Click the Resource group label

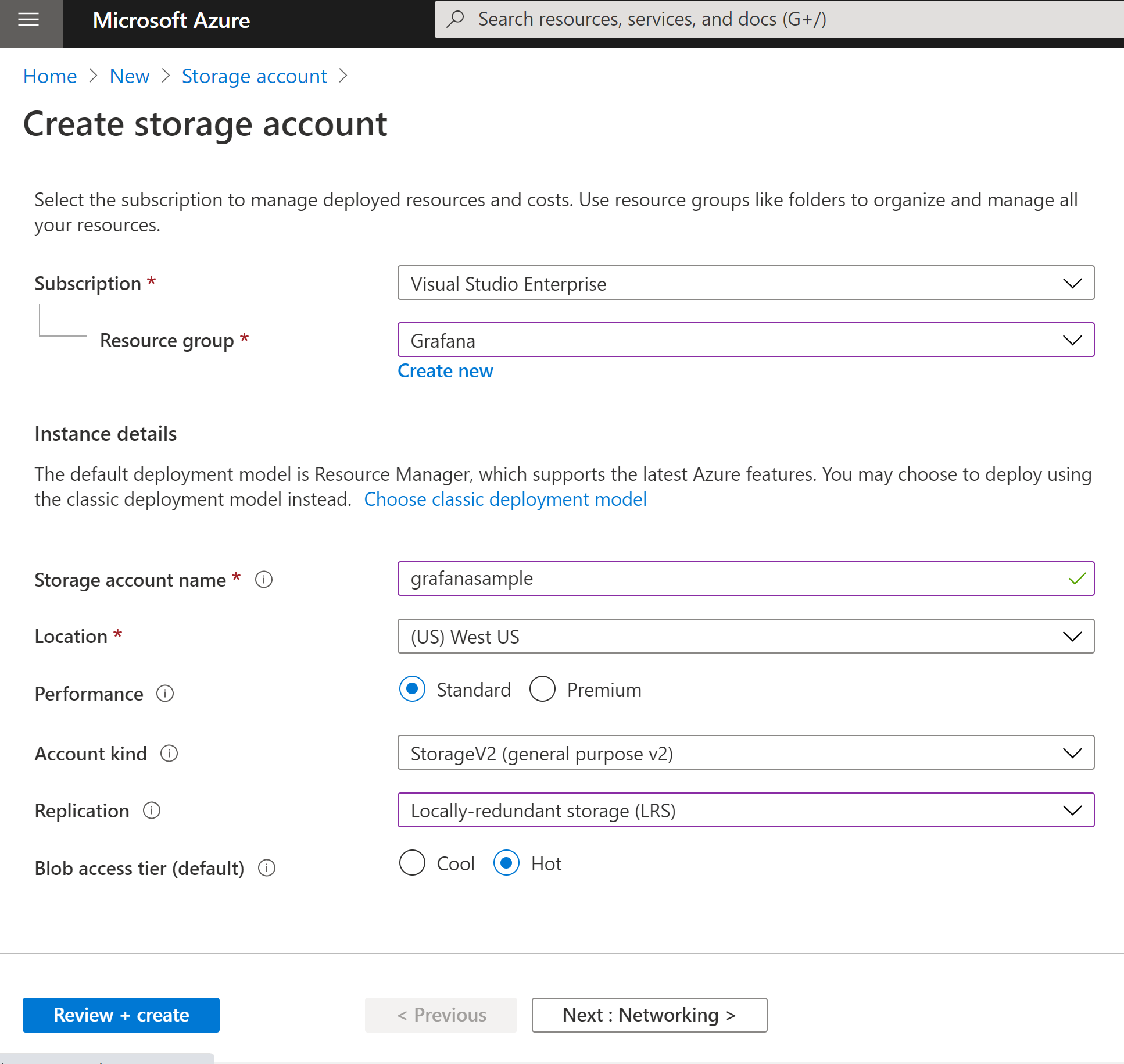(167, 340)
